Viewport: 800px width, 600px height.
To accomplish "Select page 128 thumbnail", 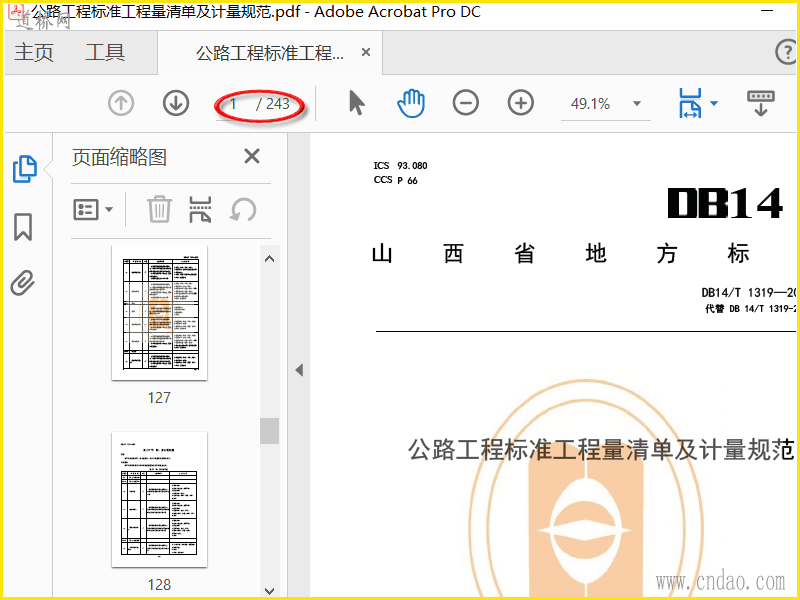I will pos(159,499).
